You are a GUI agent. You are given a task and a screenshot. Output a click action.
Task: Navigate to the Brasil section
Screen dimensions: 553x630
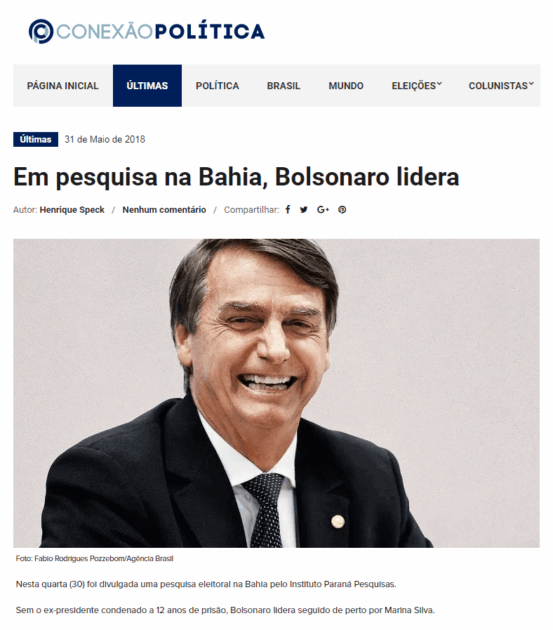tap(283, 86)
